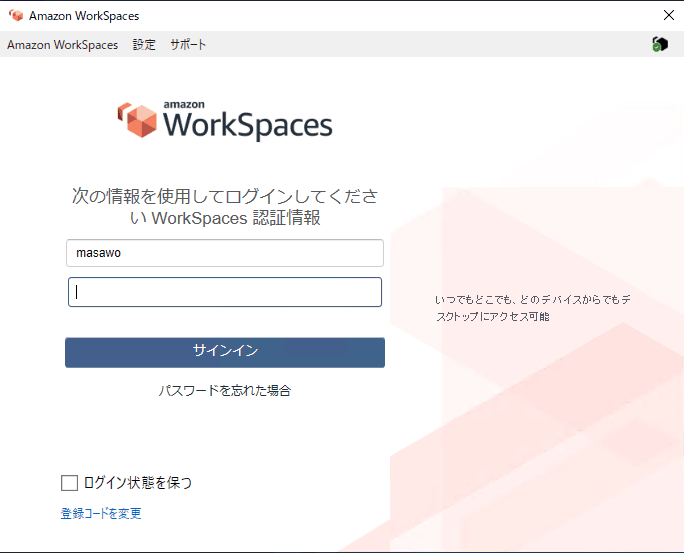This screenshot has width=684, height=553.
Task: Open the Amazon WorkSpaces menu
Action: pyautogui.click(x=62, y=44)
